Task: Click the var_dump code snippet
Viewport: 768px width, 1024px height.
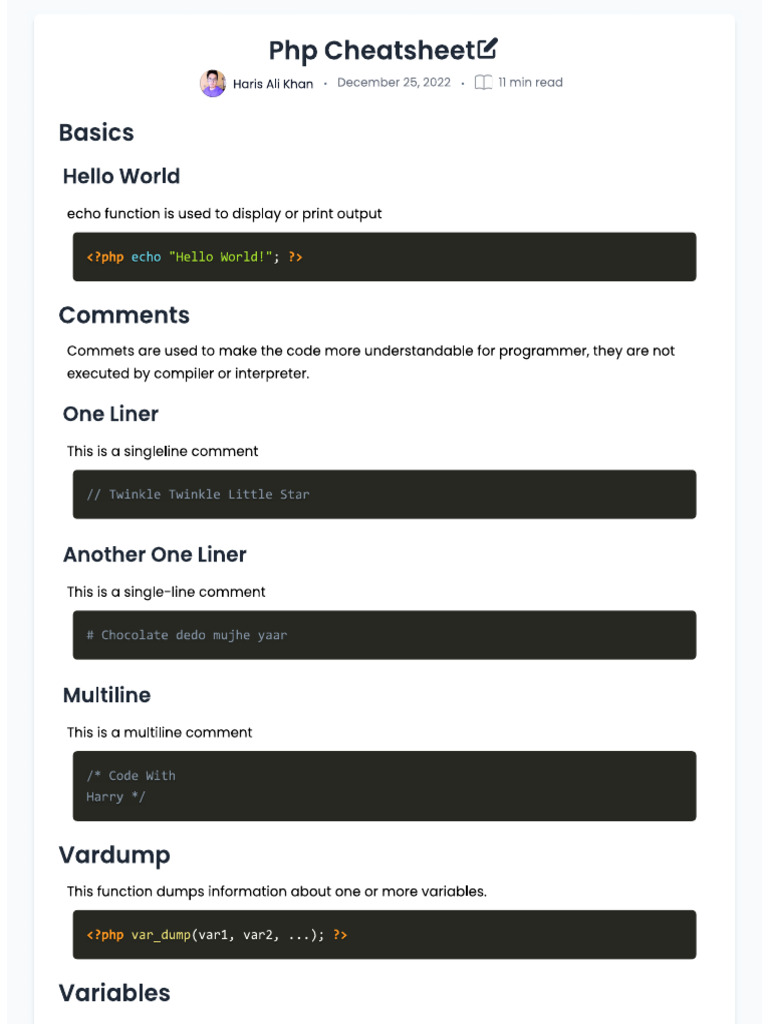Action: point(384,935)
